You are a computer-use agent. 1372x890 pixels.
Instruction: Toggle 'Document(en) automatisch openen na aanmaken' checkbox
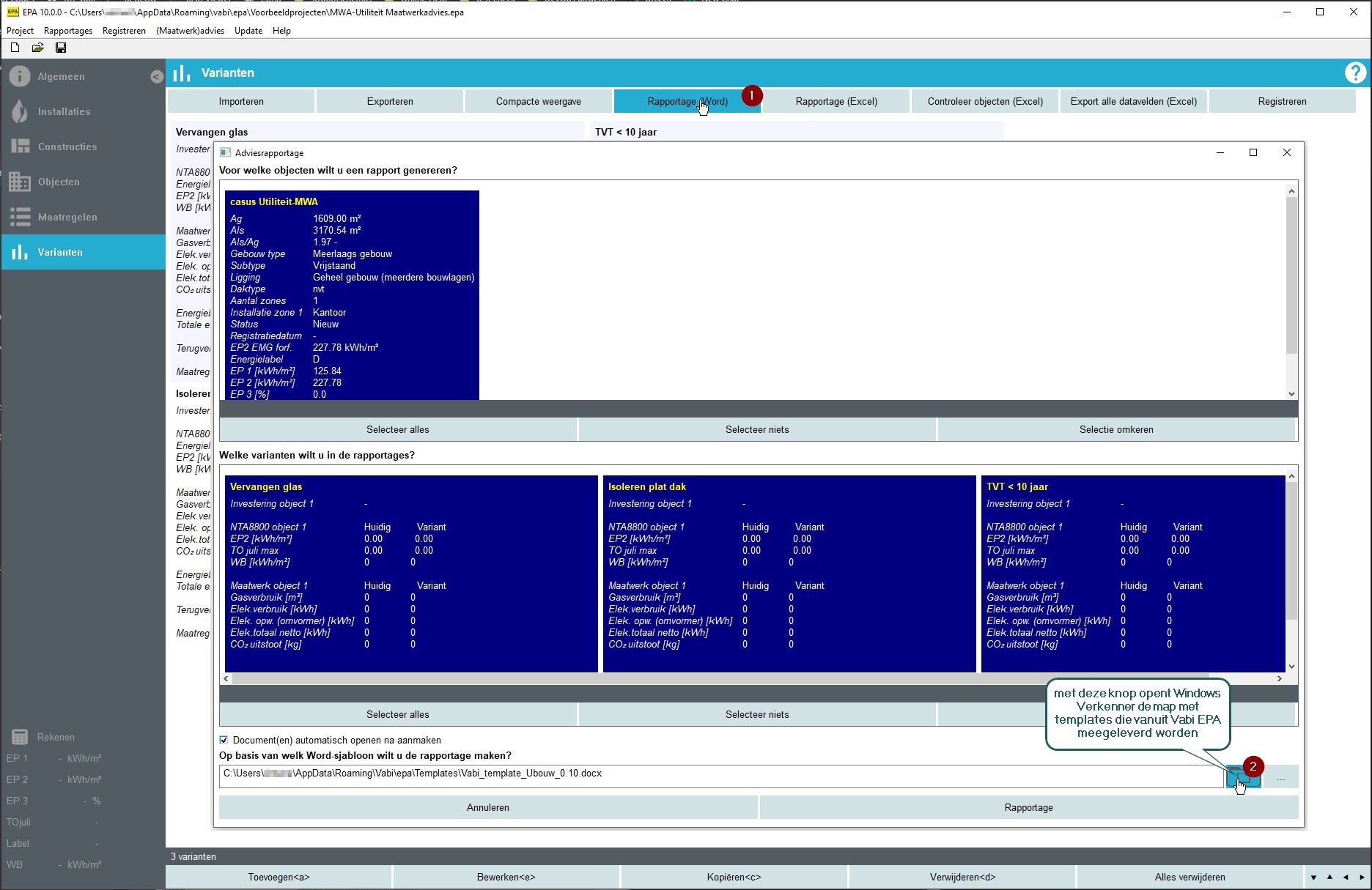pos(224,740)
